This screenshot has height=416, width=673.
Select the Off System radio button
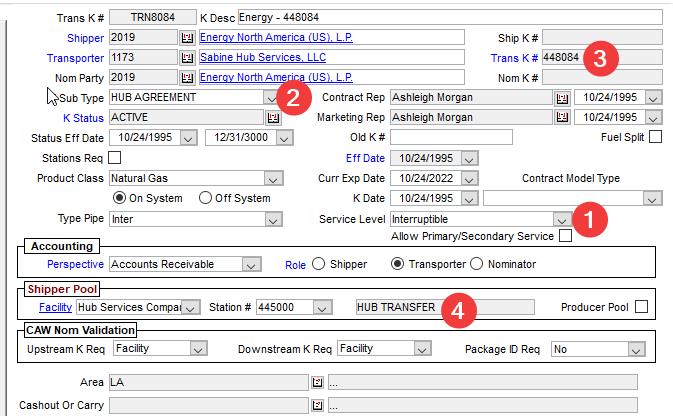point(206,197)
